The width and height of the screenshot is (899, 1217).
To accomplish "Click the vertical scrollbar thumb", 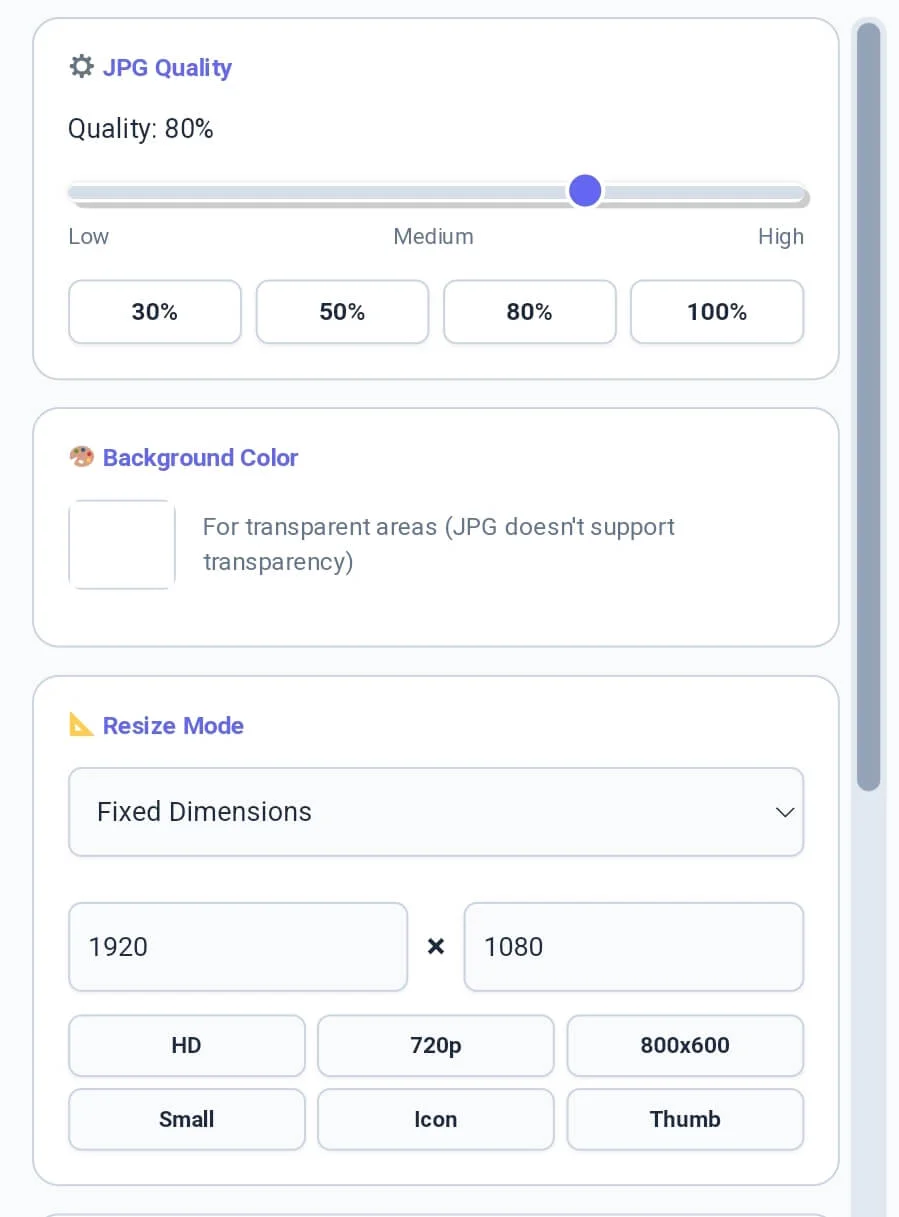I will [868, 405].
